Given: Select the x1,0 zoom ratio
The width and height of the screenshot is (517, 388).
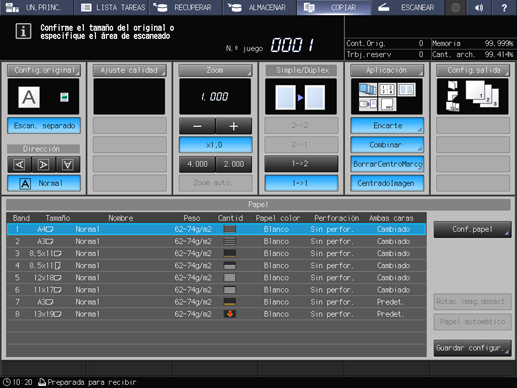Looking at the screenshot, I should (215, 145).
